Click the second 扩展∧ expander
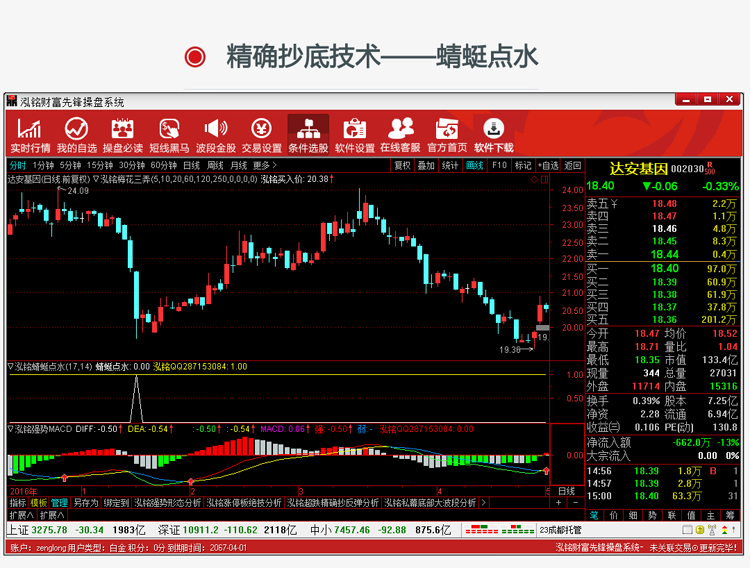 tap(52, 515)
